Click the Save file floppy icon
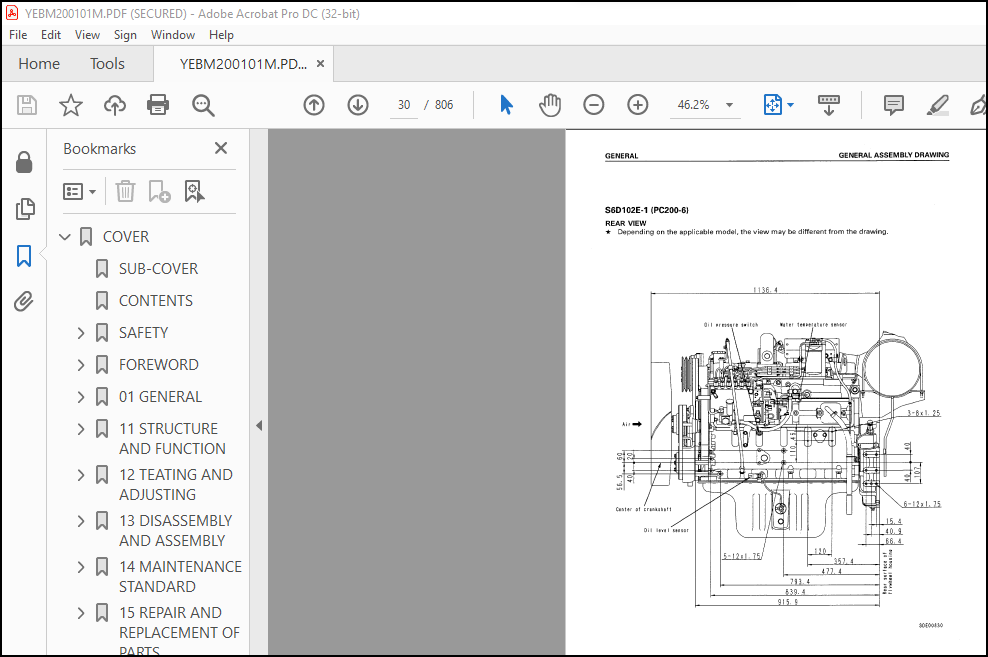Viewport: 988px width, 657px height. (26, 105)
